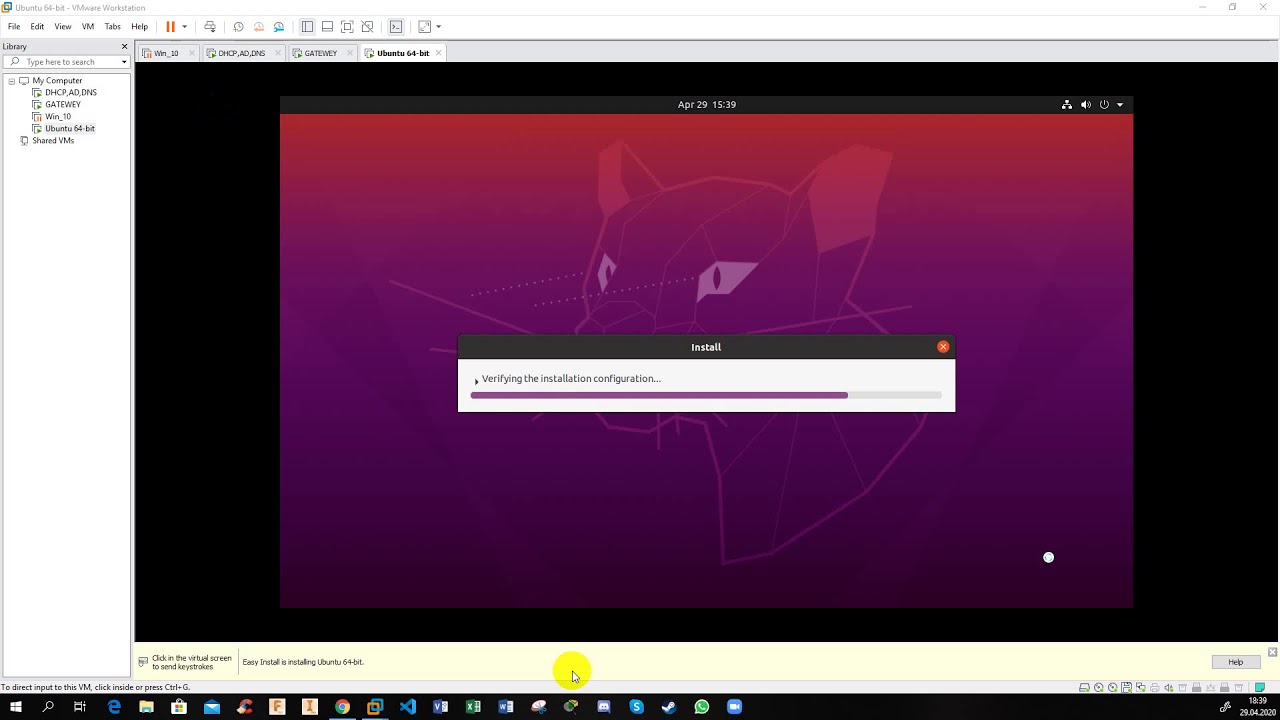Click the network adapter status icon
Screen dimensions: 1280x720
tap(1140, 687)
